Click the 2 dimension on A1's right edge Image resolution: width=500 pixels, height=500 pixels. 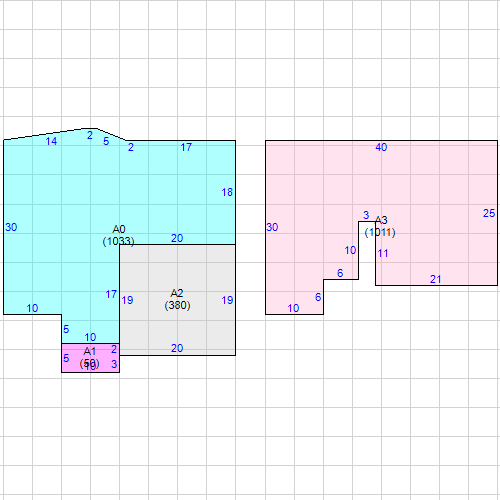pyautogui.click(x=114, y=349)
